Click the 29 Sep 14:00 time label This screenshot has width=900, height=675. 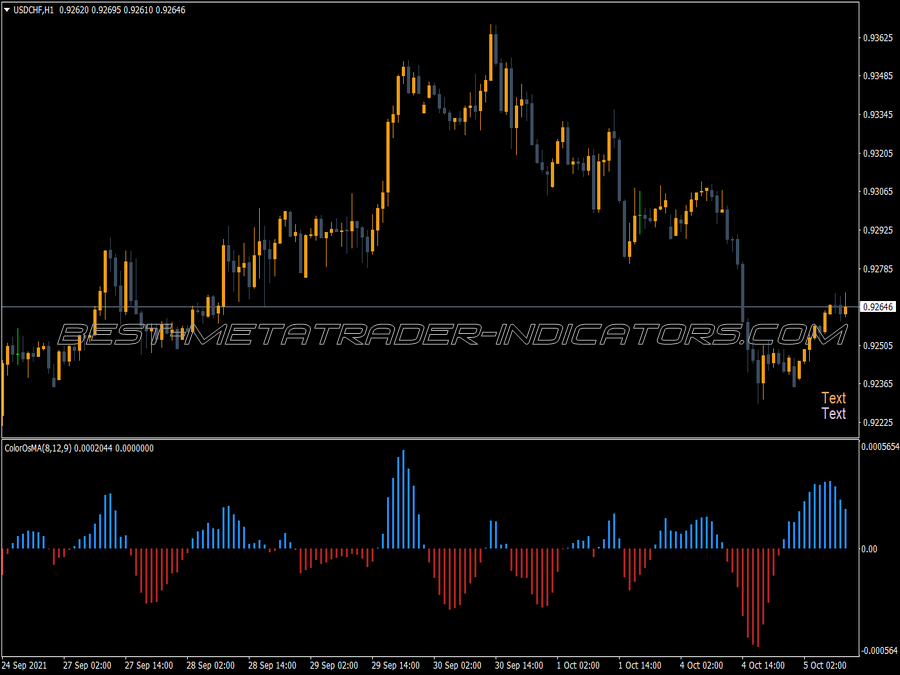pos(395,665)
